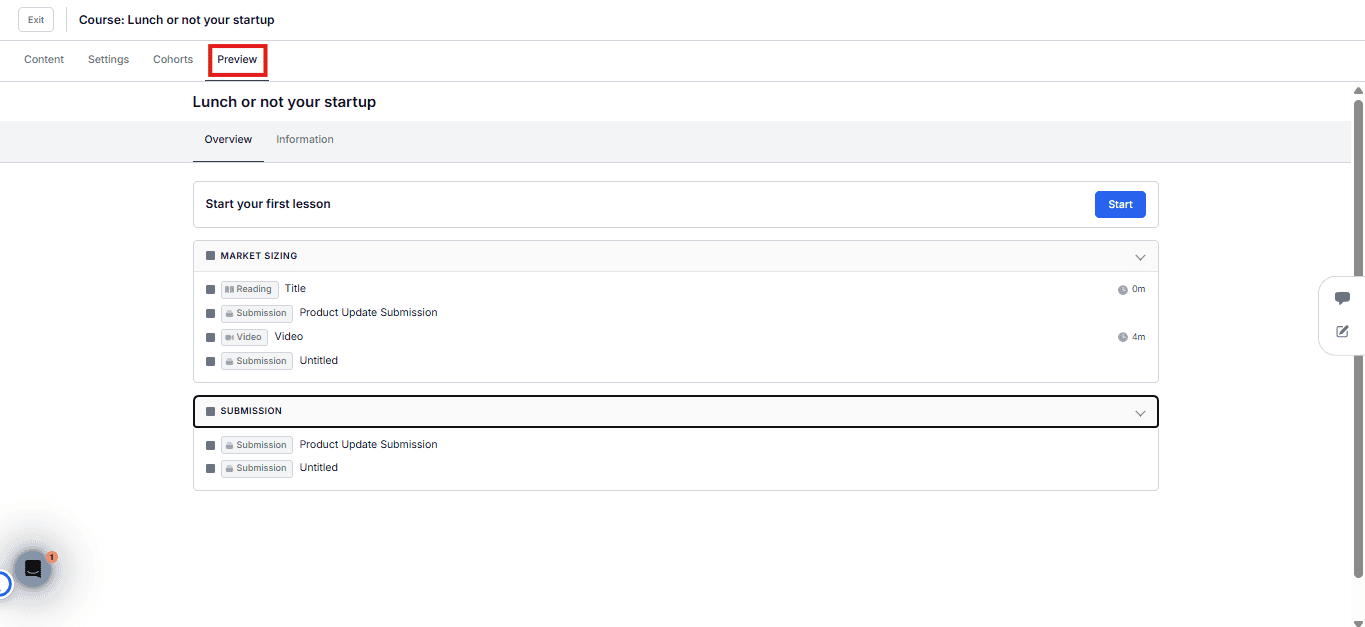Viewport: 1365px width, 627px height.
Task: Open the comment bubble icon on right panel
Action: [x=1342, y=298]
